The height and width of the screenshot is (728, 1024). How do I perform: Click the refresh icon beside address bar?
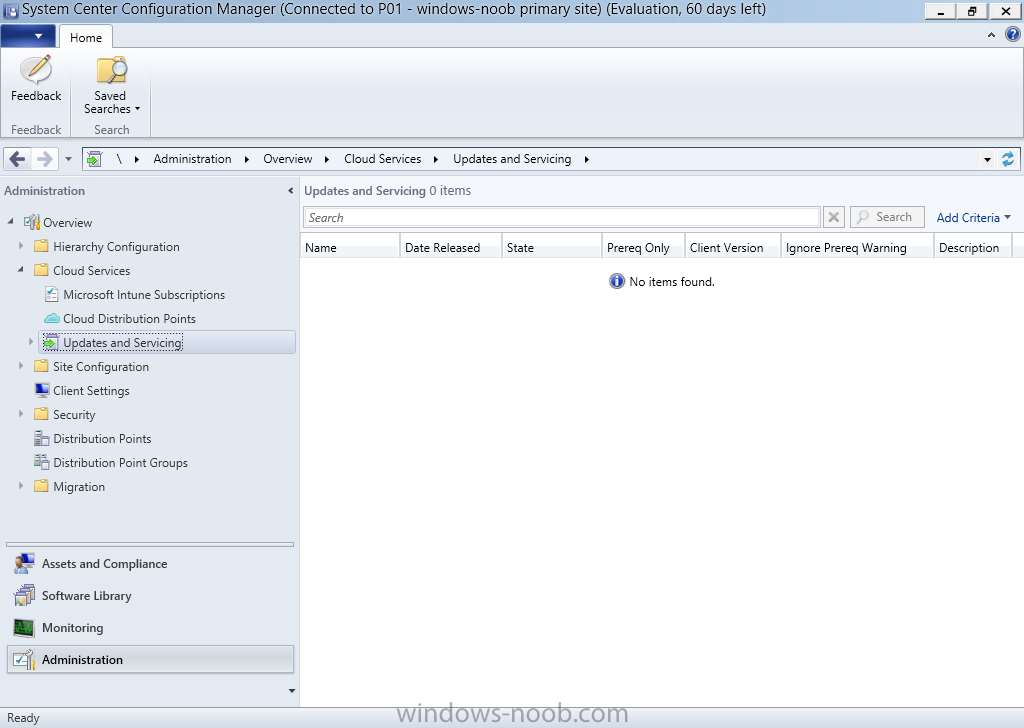pos(1008,159)
